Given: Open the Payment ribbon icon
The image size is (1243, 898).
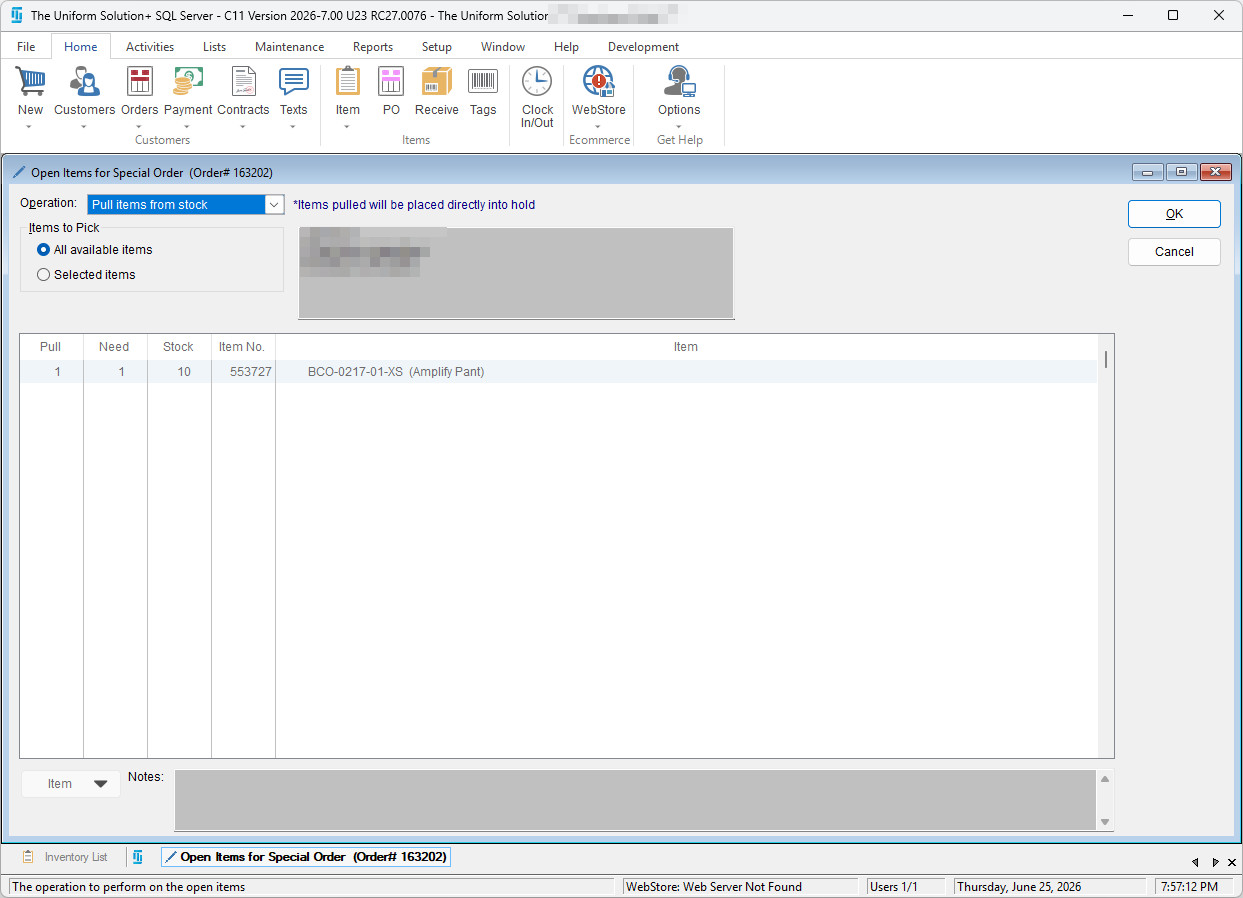Looking at the screenshot, I should [188, 82].
